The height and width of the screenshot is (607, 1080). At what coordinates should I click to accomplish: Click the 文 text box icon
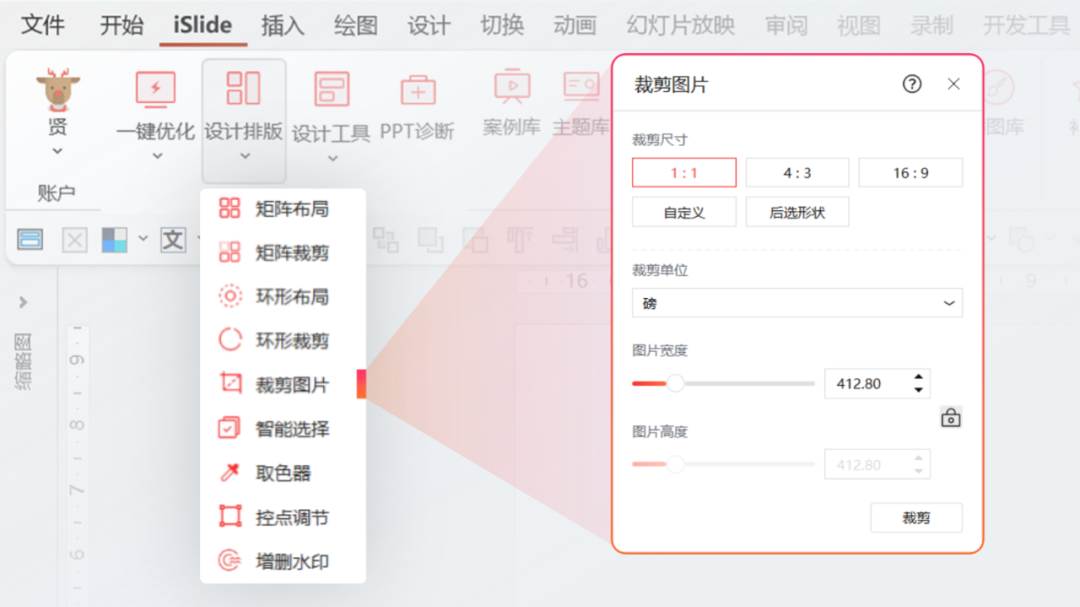(173, 240)
